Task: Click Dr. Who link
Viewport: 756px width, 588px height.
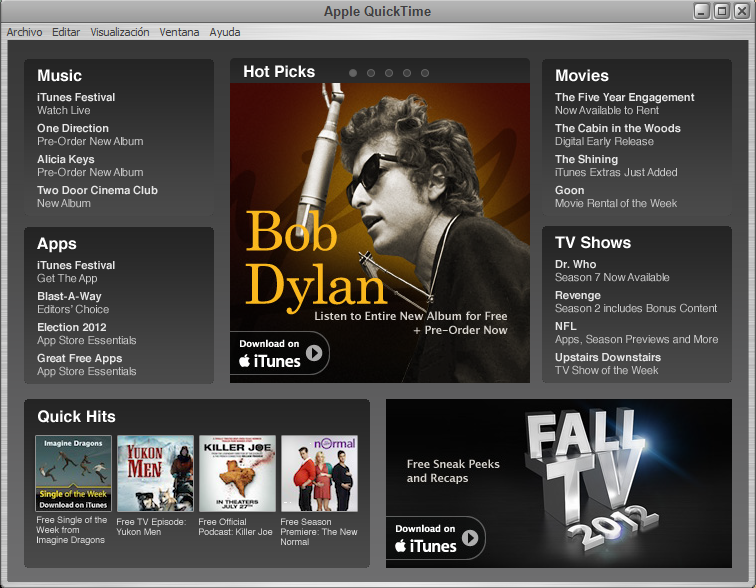Action: [575, 264]
